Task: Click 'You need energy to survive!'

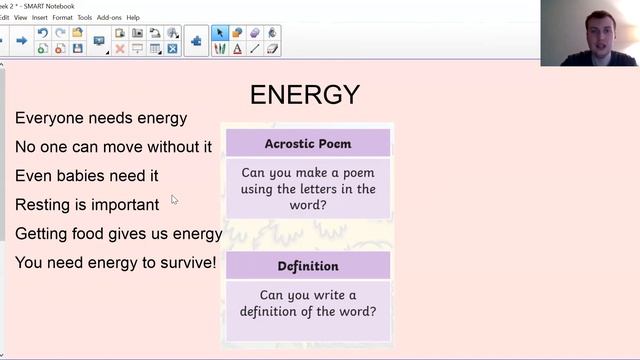Action: [x=116, y=262]
